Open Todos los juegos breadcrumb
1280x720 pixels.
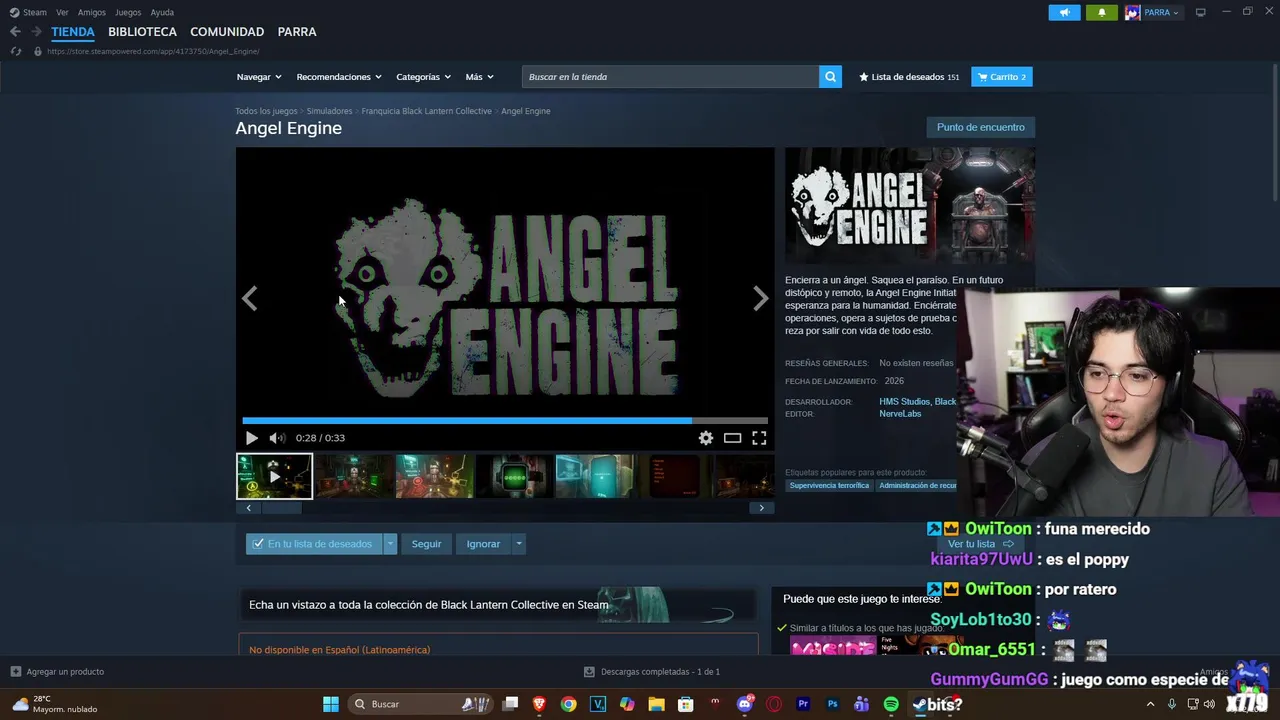click(x=266, y=111)
